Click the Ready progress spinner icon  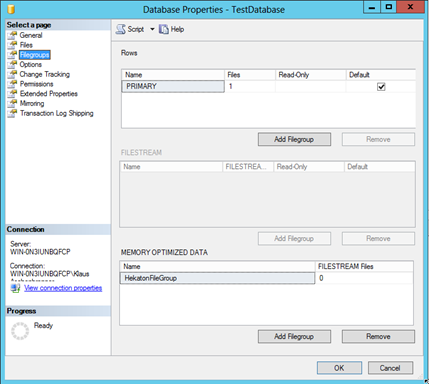pos(20,331)
